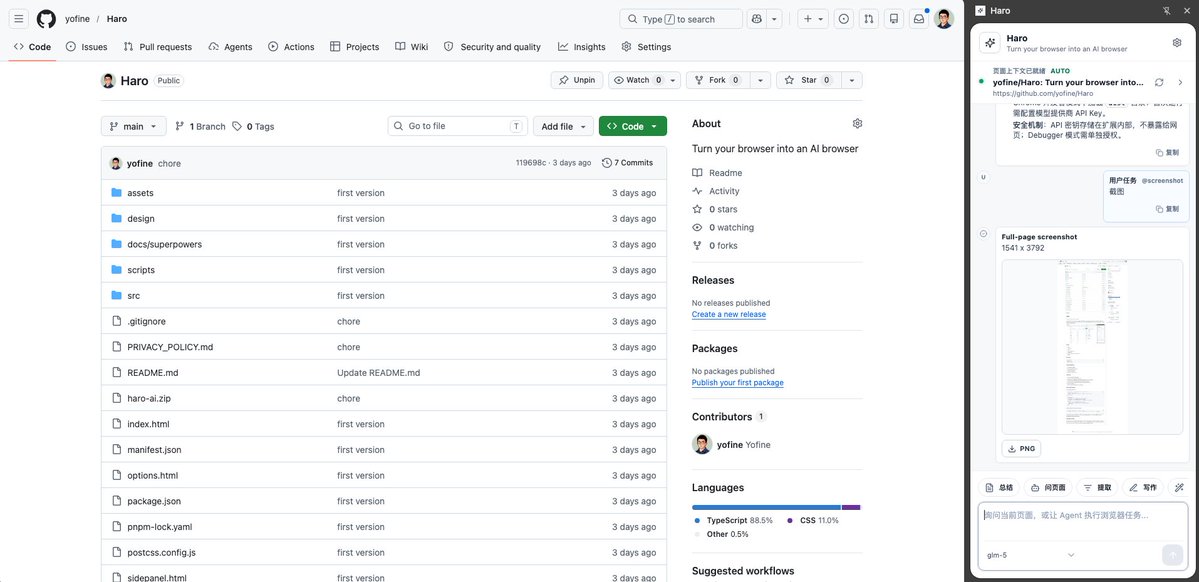Open the repositories icon in top header
This screenshot has height=582, width=1199.
(x=894, y=18)
